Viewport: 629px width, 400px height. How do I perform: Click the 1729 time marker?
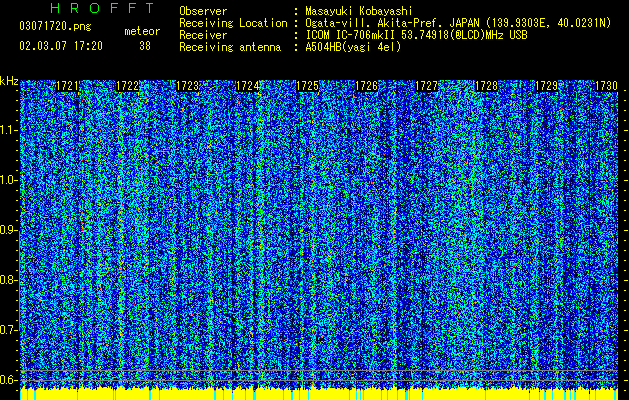[x=546, y=86]
